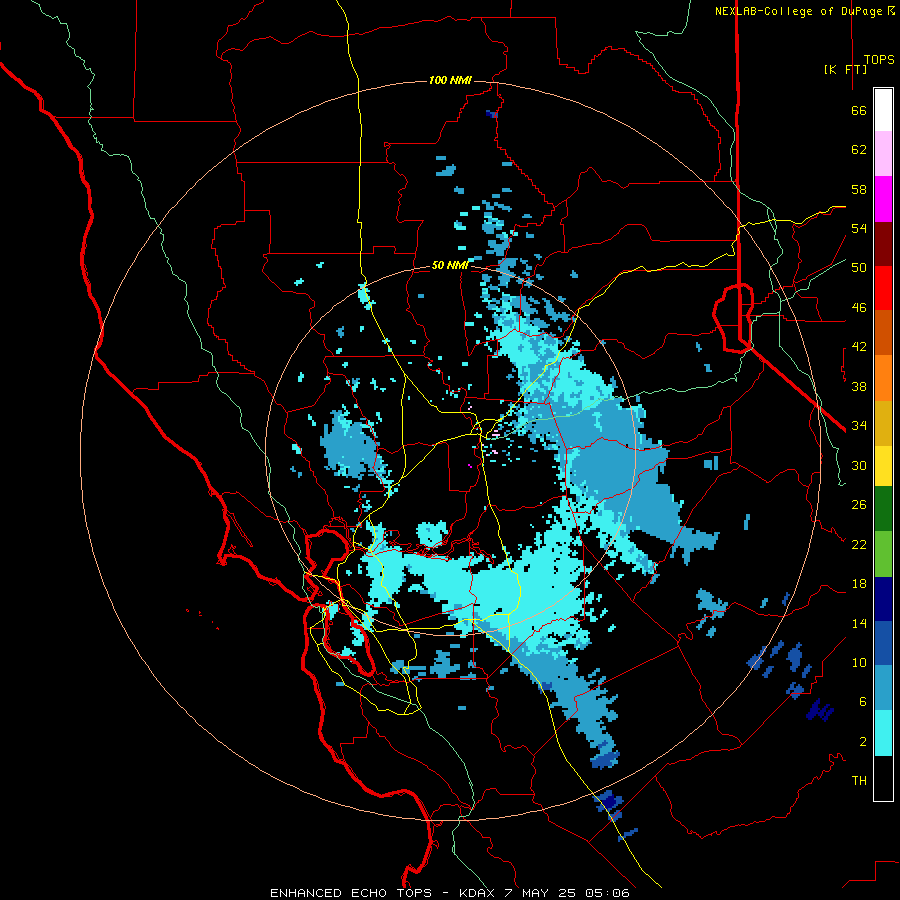Click the bright red legend swatch

click(x=883, y=288)
